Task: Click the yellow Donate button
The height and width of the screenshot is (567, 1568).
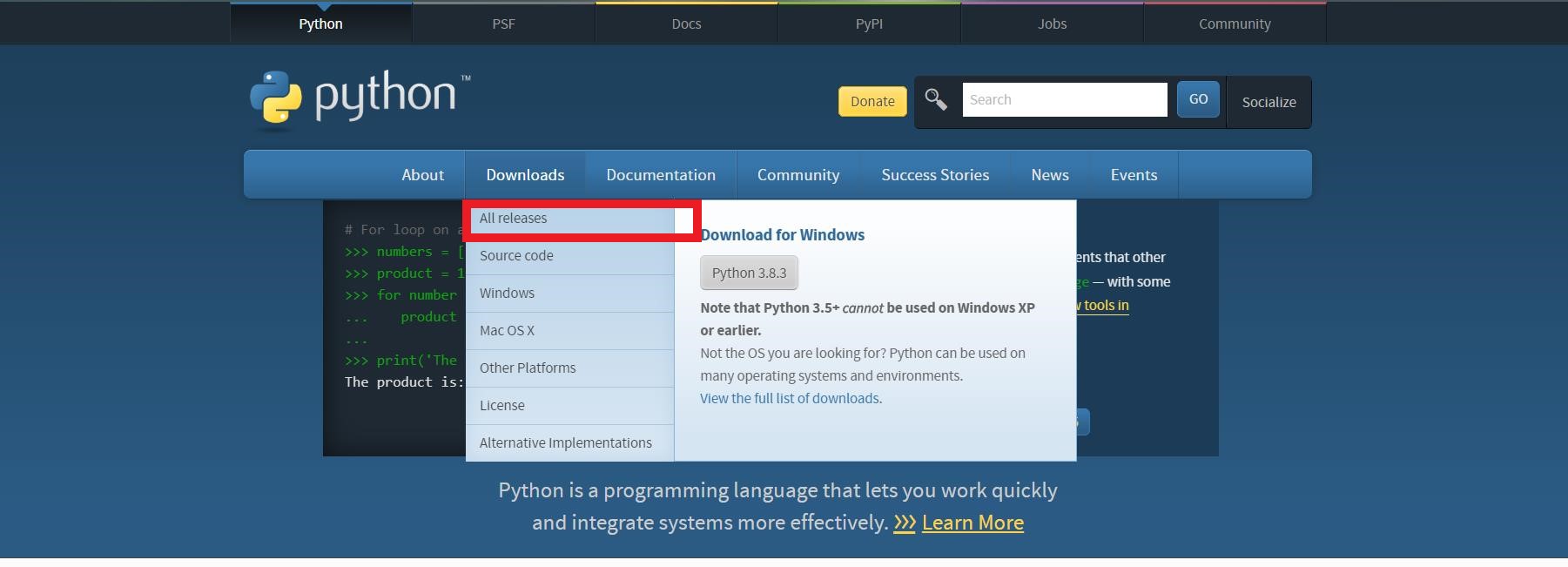Action: click(x=872, y=101)
